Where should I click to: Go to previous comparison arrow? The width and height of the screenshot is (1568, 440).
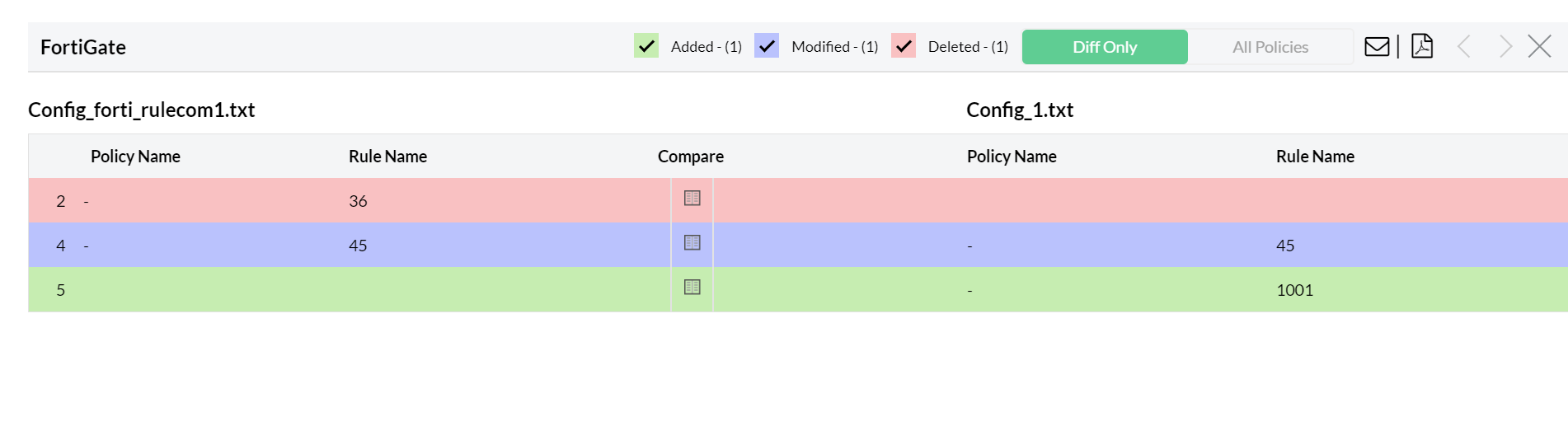1464,47
